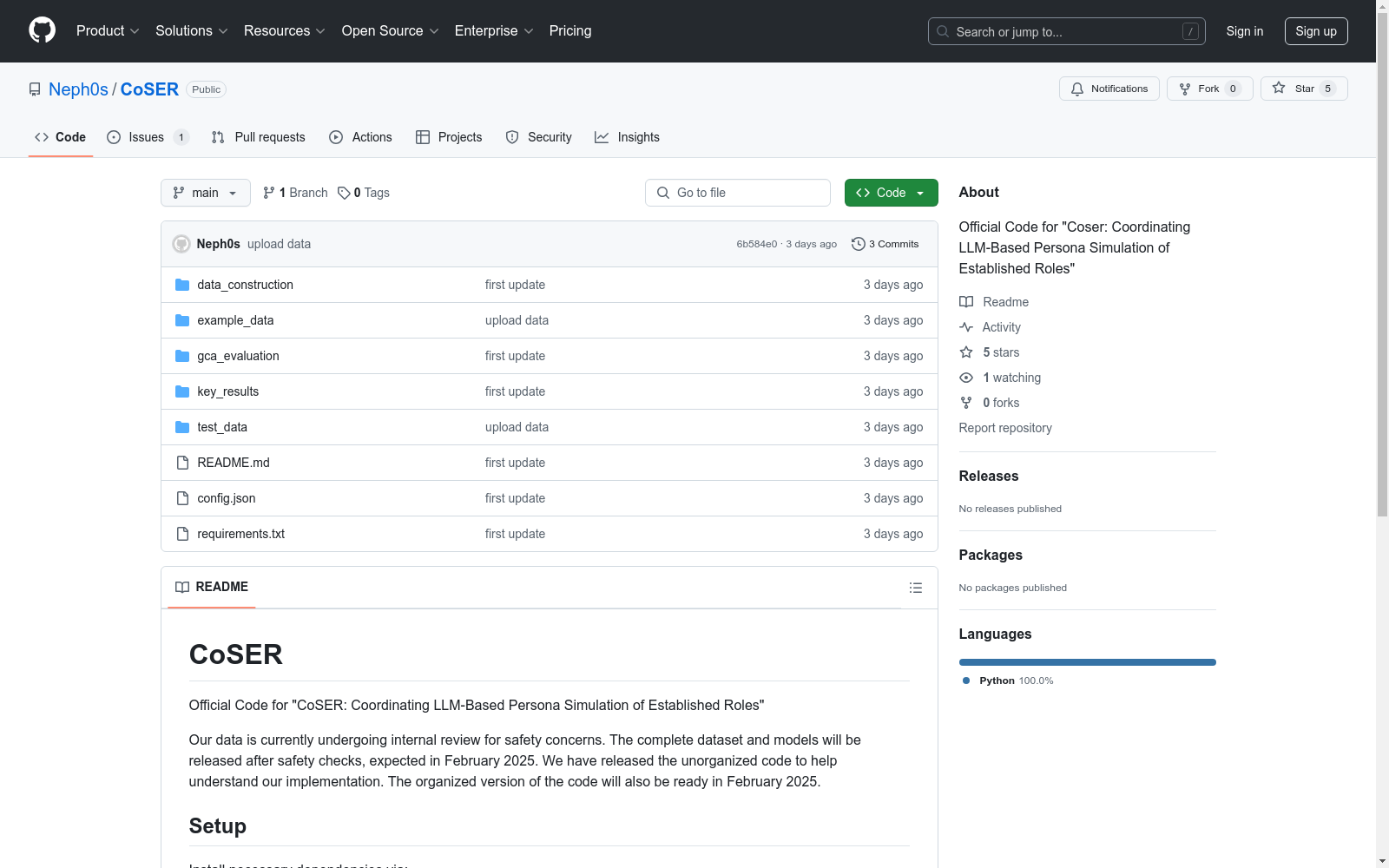Expand the Solutions menu
Viewport: 1389px width, 868px height.
click(192, 31)
